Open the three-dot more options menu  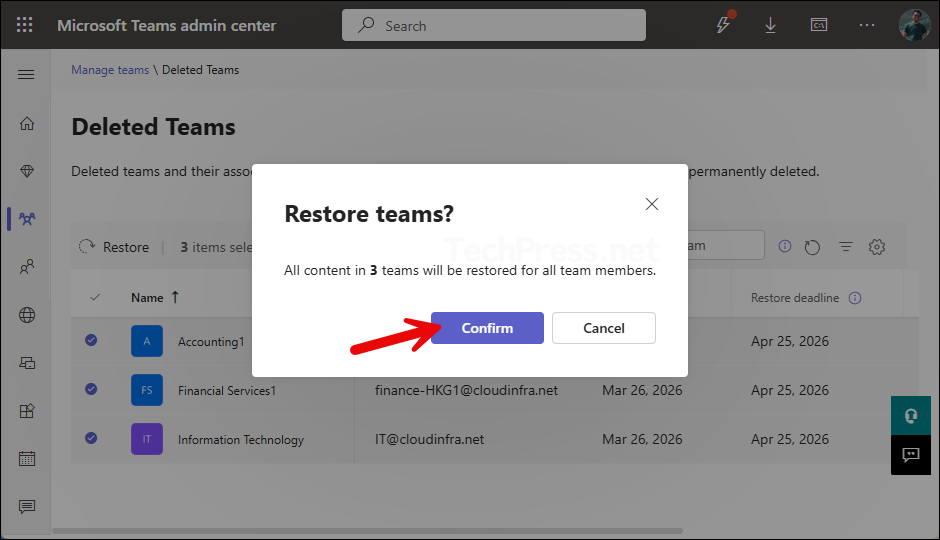coord(867,25)
